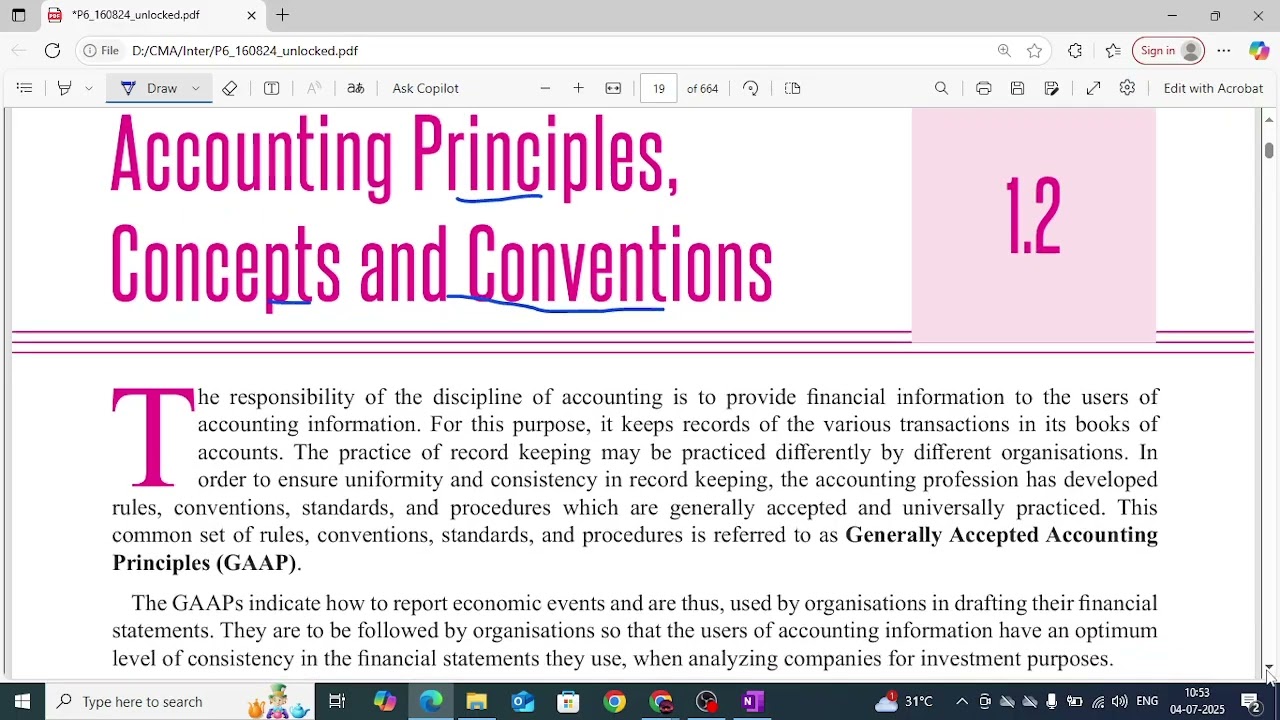Open Microsoft Store from taskbar
1280x720 pixels.
568,702
